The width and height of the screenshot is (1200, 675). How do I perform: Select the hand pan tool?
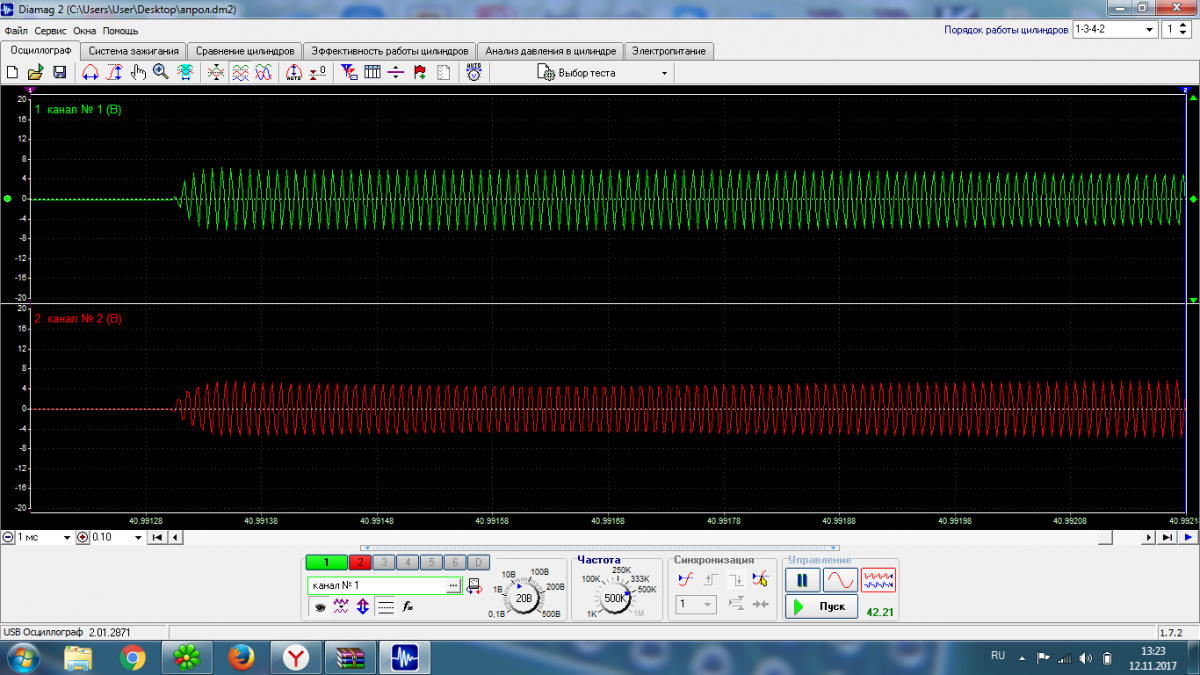[138, 72]
